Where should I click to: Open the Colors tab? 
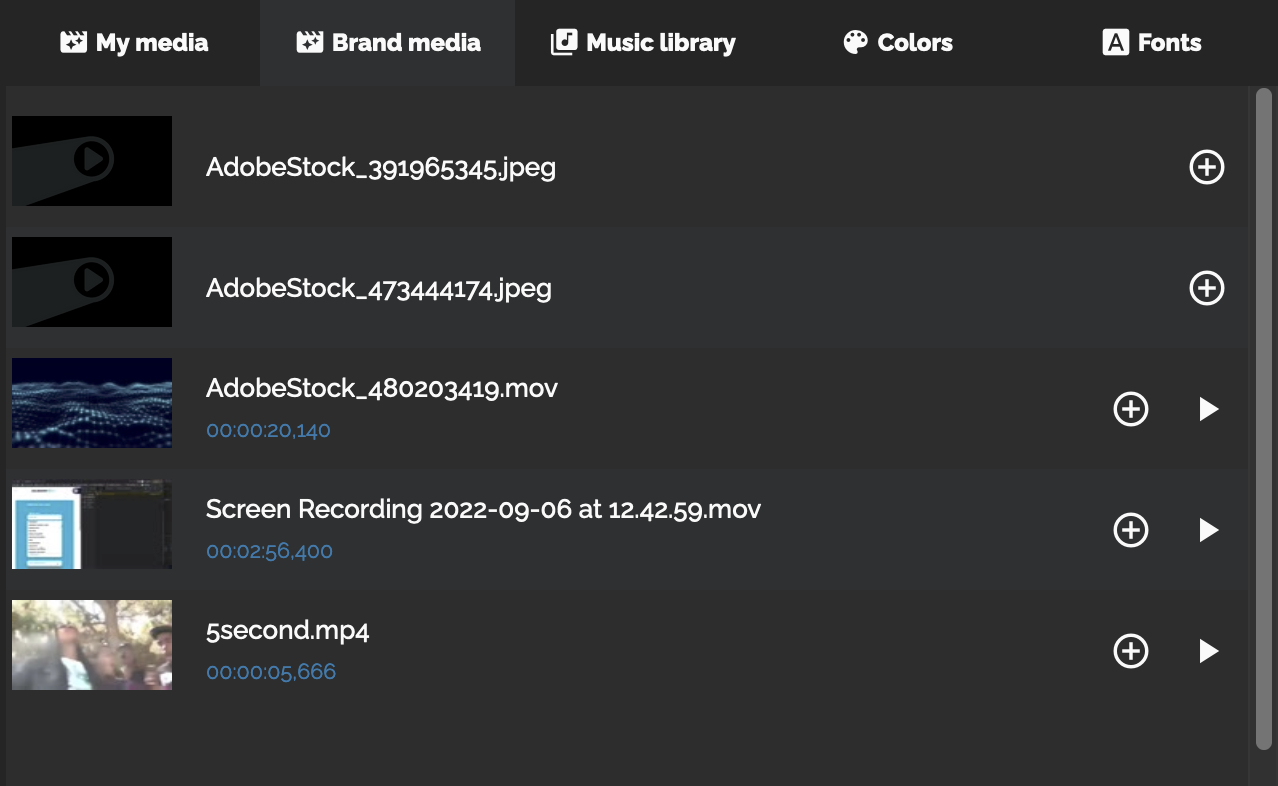898,43
